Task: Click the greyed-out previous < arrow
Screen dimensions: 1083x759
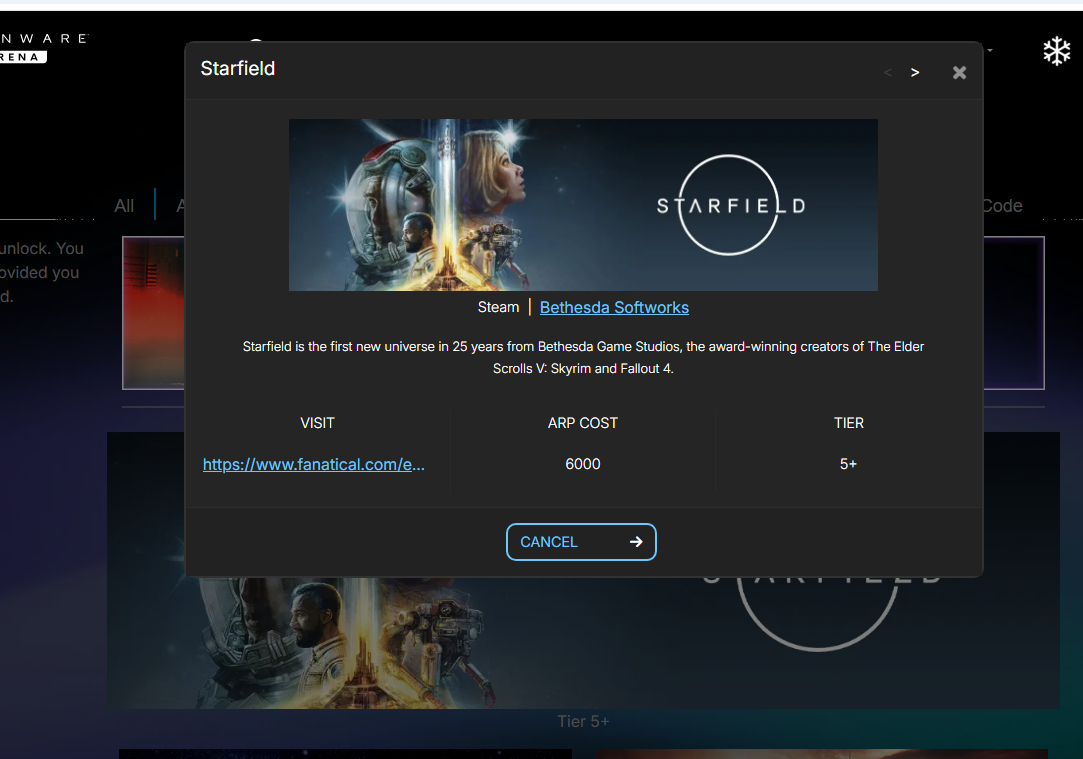Action: pyautogui.click(x=887, y=72)
